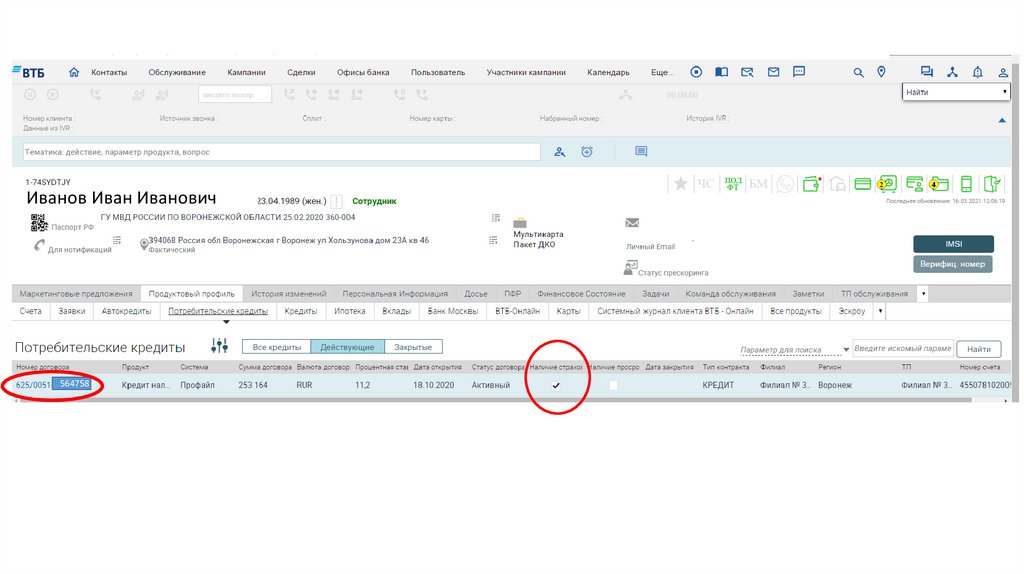Click the magnifying glass search icon
The width and height of the screenshot is (1024, 574).
(x=858, y=72)
